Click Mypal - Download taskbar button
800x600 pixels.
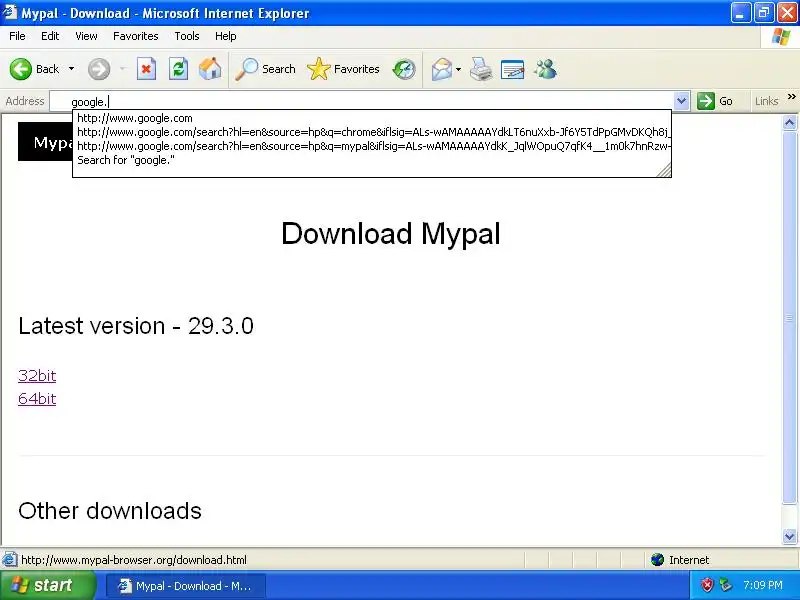click(x=186, y=586)
